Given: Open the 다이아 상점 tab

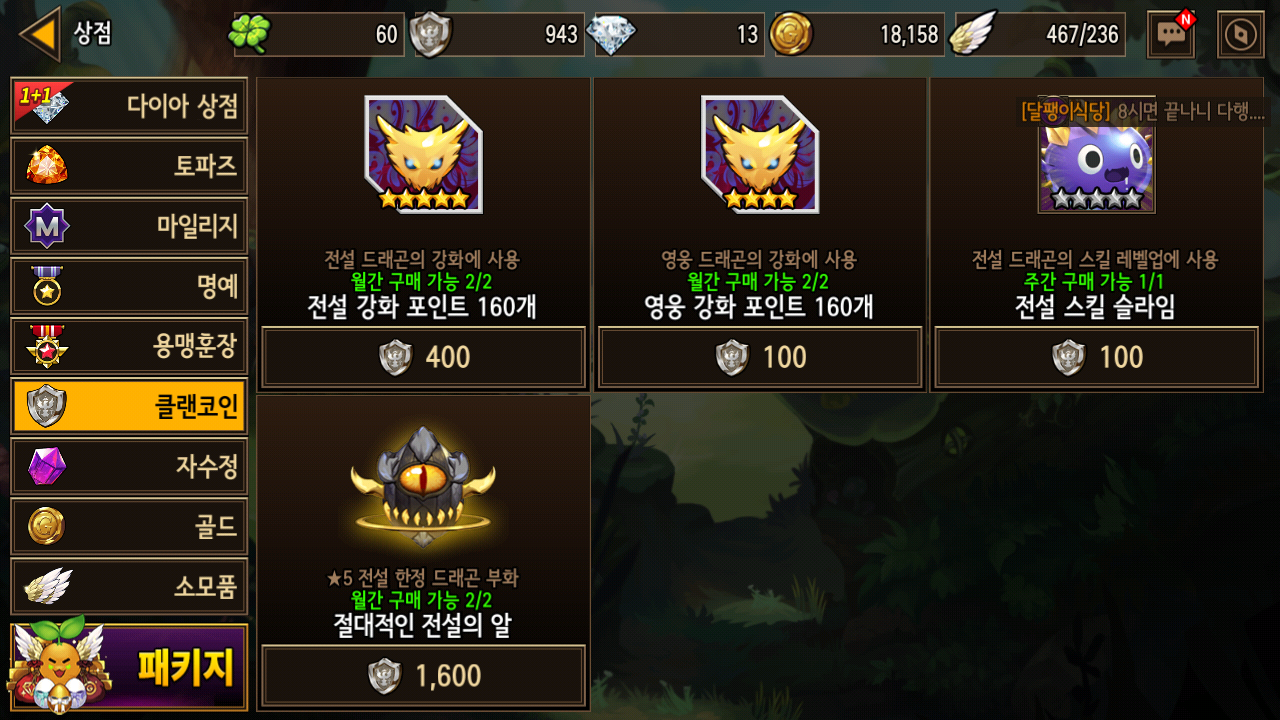Looking at the screenshot, I should (129, 106).
